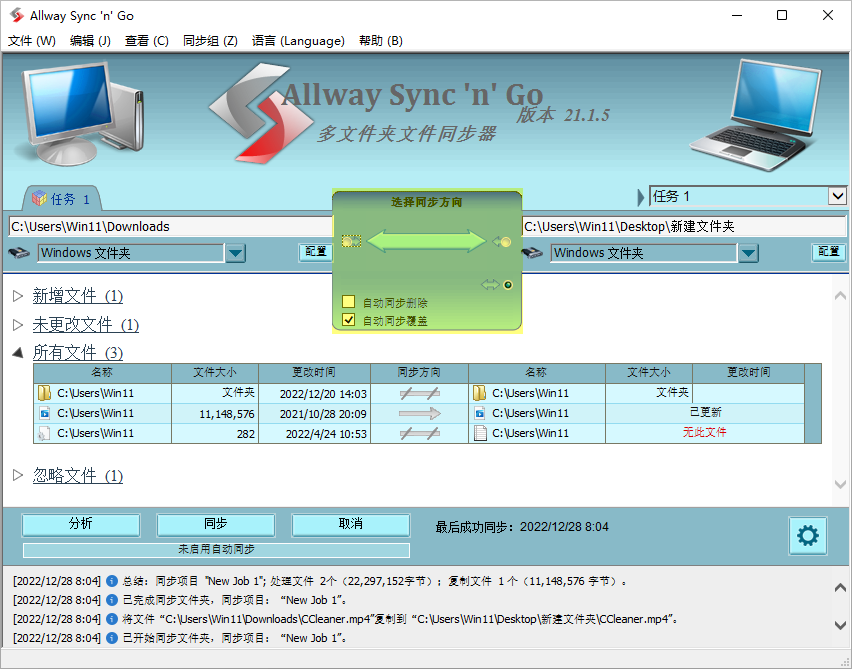Click the crossed sync arrow in 2022/4/24 row
This screenshot has height=669, width=852.
click(x=419, y=434)
